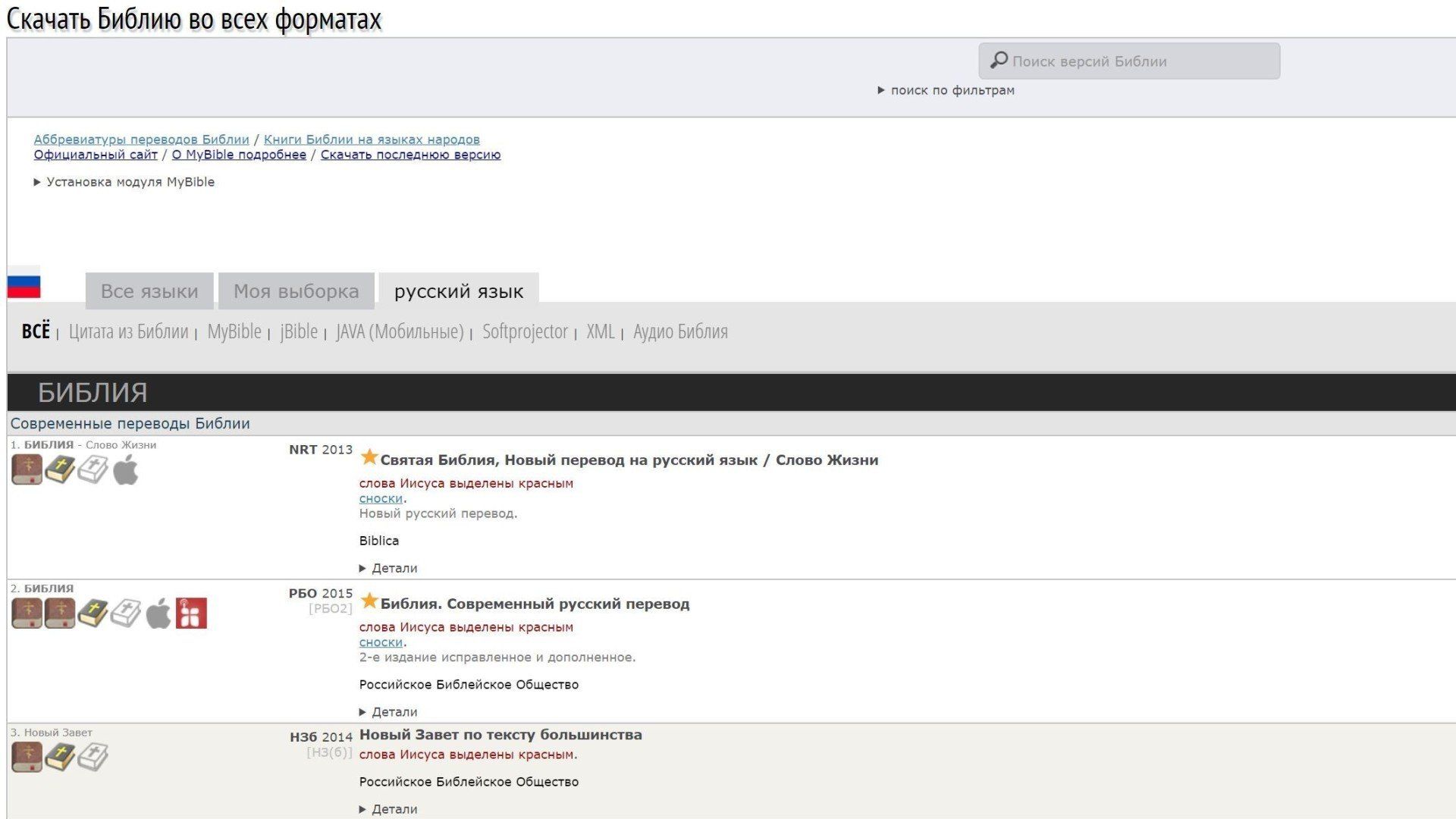
Task: Filter by Цитата из Библии format
Action: 128,331
